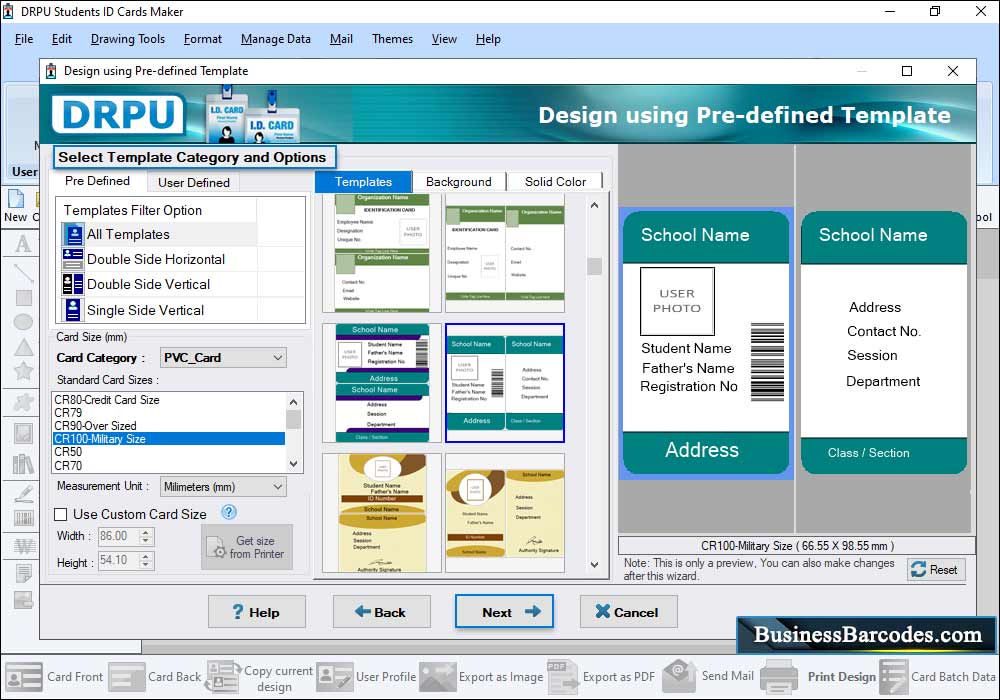Viewport: 1000px width, 700px height.
Task: Select the All Templates filter icon
Action: [73, 235]
